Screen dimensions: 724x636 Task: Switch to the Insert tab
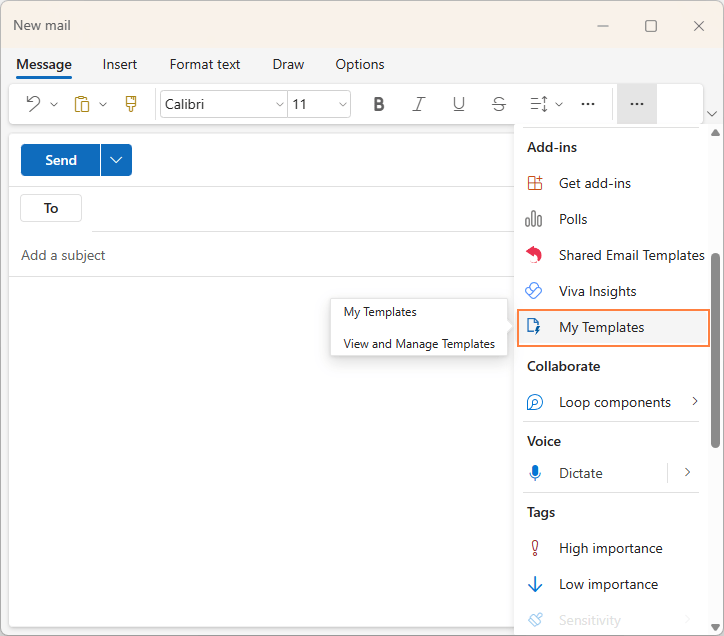[x=120, y=64]
